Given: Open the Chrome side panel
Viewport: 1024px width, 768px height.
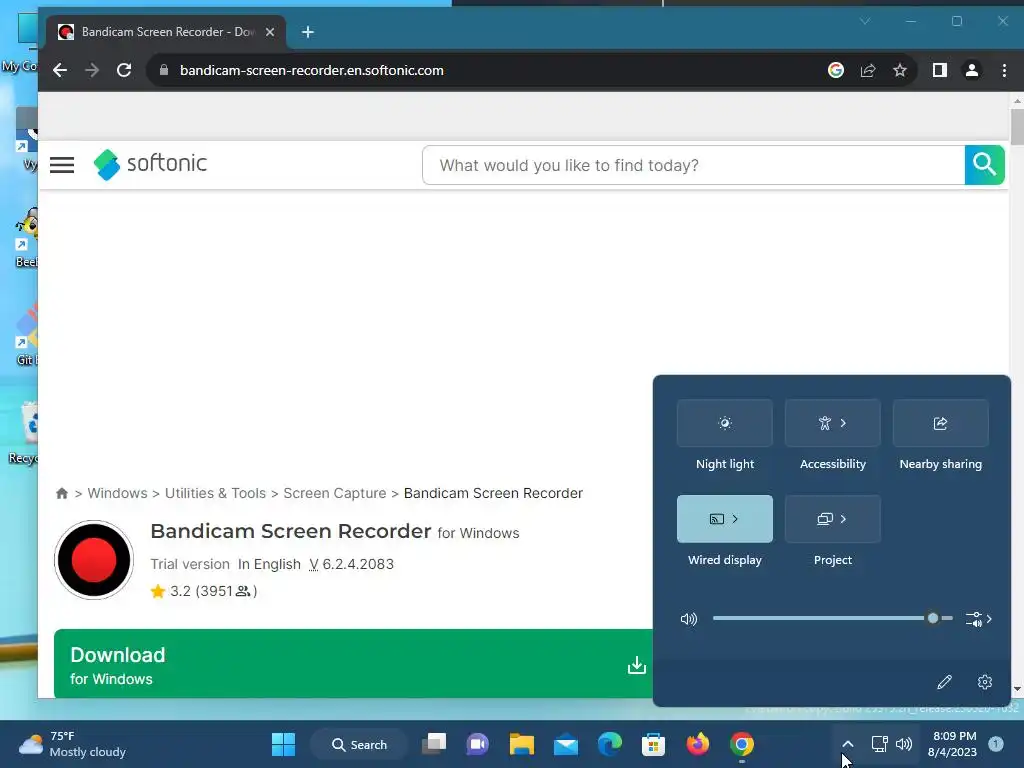Looking at the screenshot, I should (x=940, y=71).
